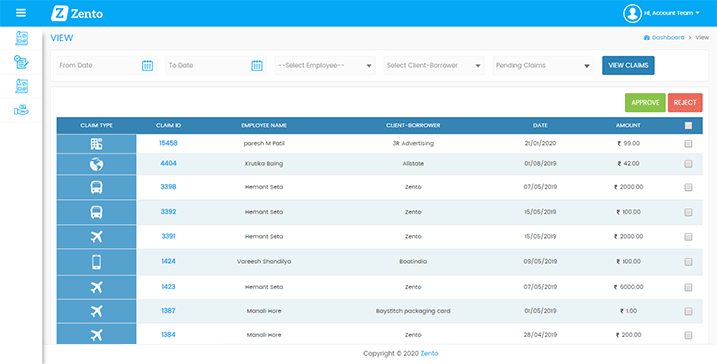Viewport: 717px width, 364px height.
Task: Select Baystitch packaging card cell
Action: click(413, 311)
